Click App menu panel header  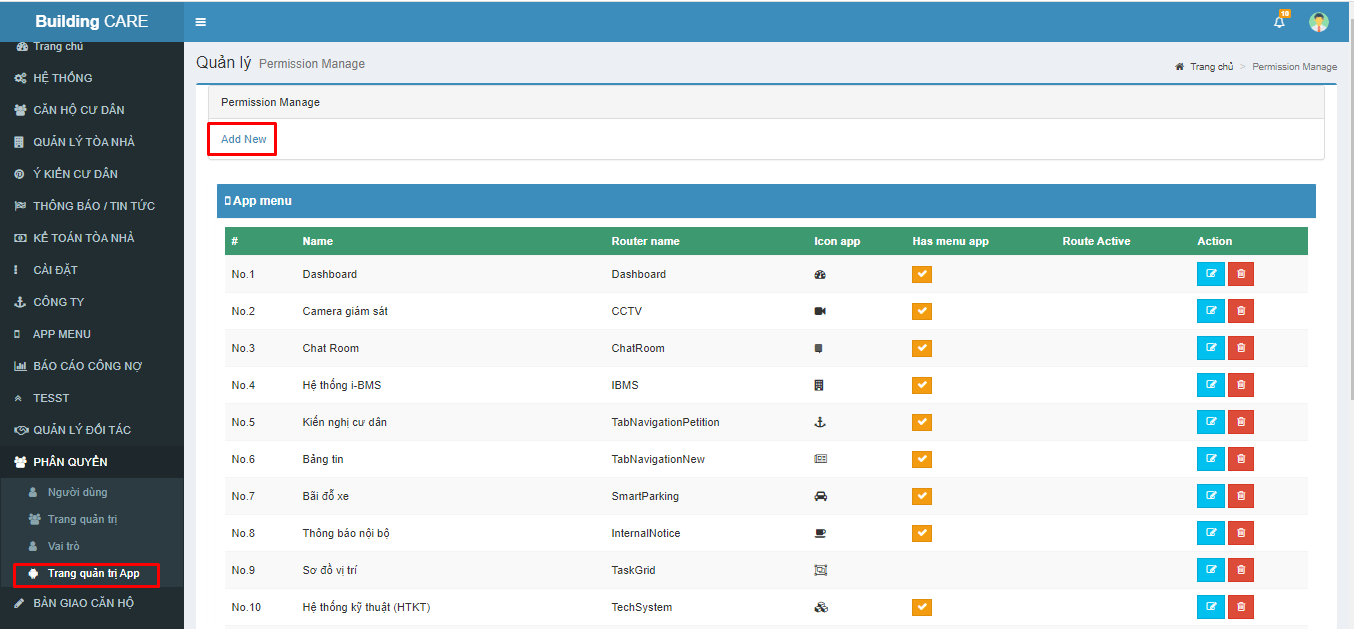point(766,201)
